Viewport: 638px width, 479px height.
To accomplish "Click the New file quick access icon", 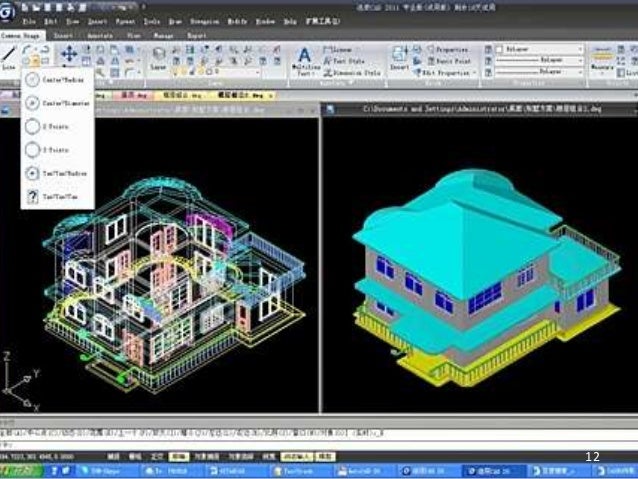I will point(25,7).
